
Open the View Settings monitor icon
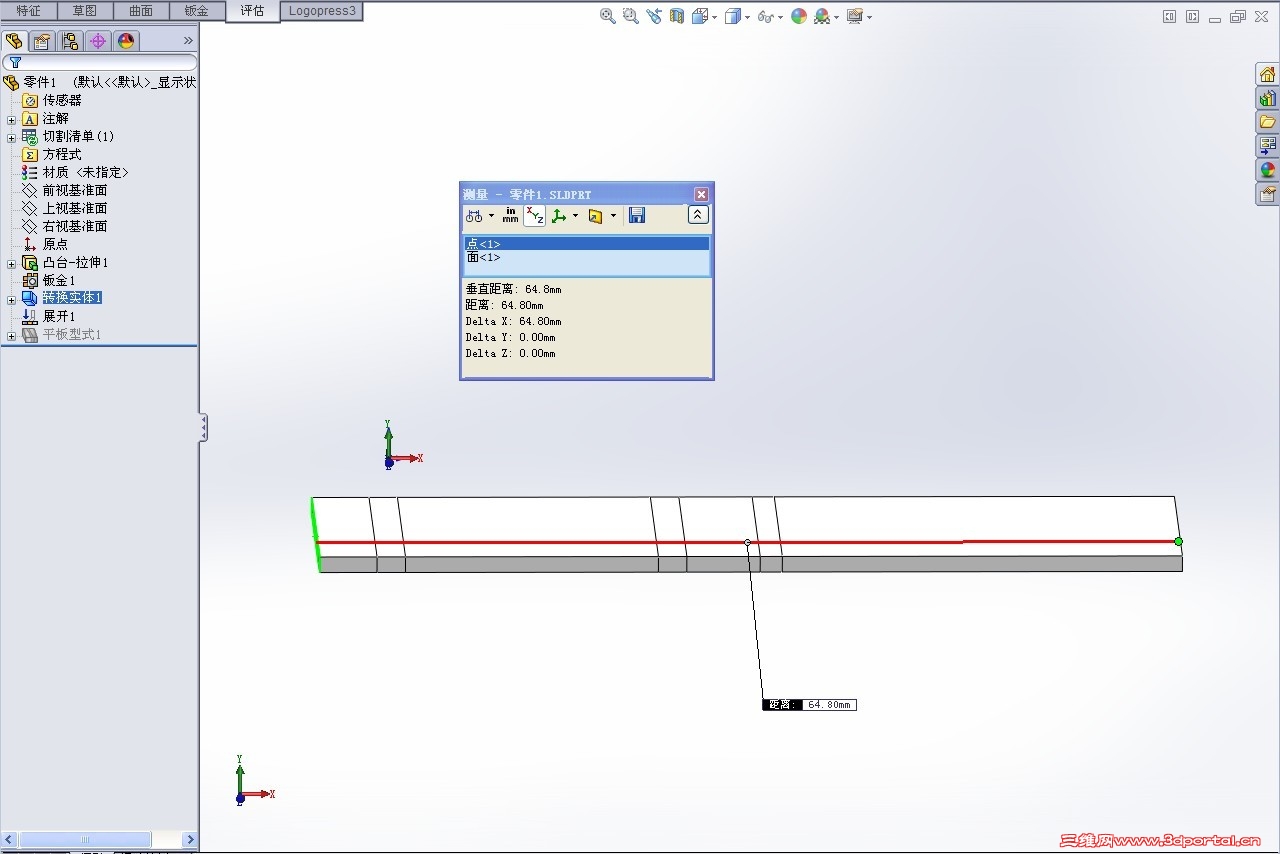point(854,16)
